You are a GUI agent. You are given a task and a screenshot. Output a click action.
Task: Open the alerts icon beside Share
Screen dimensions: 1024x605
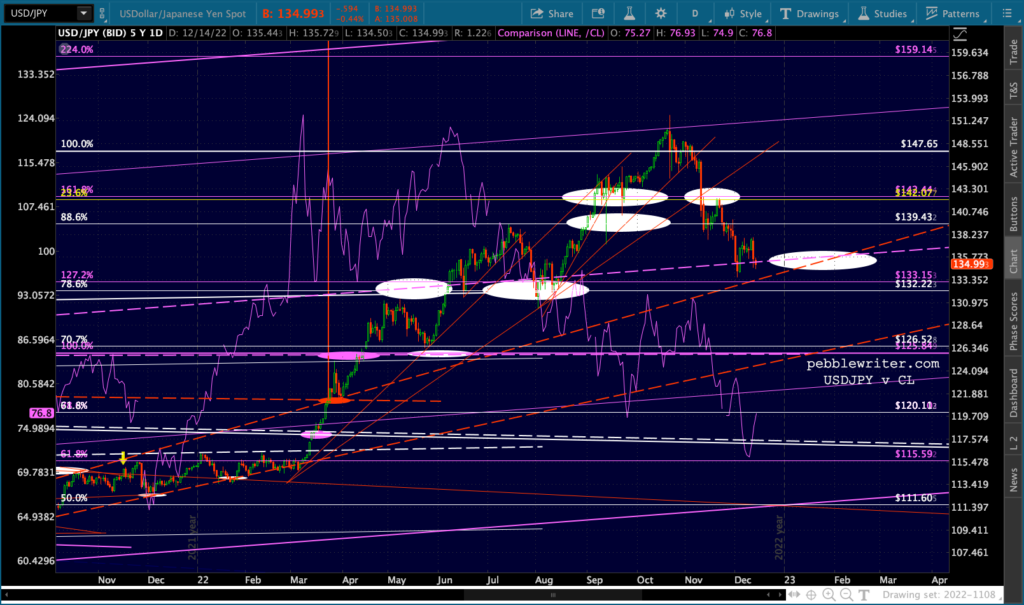coord(598,13)
